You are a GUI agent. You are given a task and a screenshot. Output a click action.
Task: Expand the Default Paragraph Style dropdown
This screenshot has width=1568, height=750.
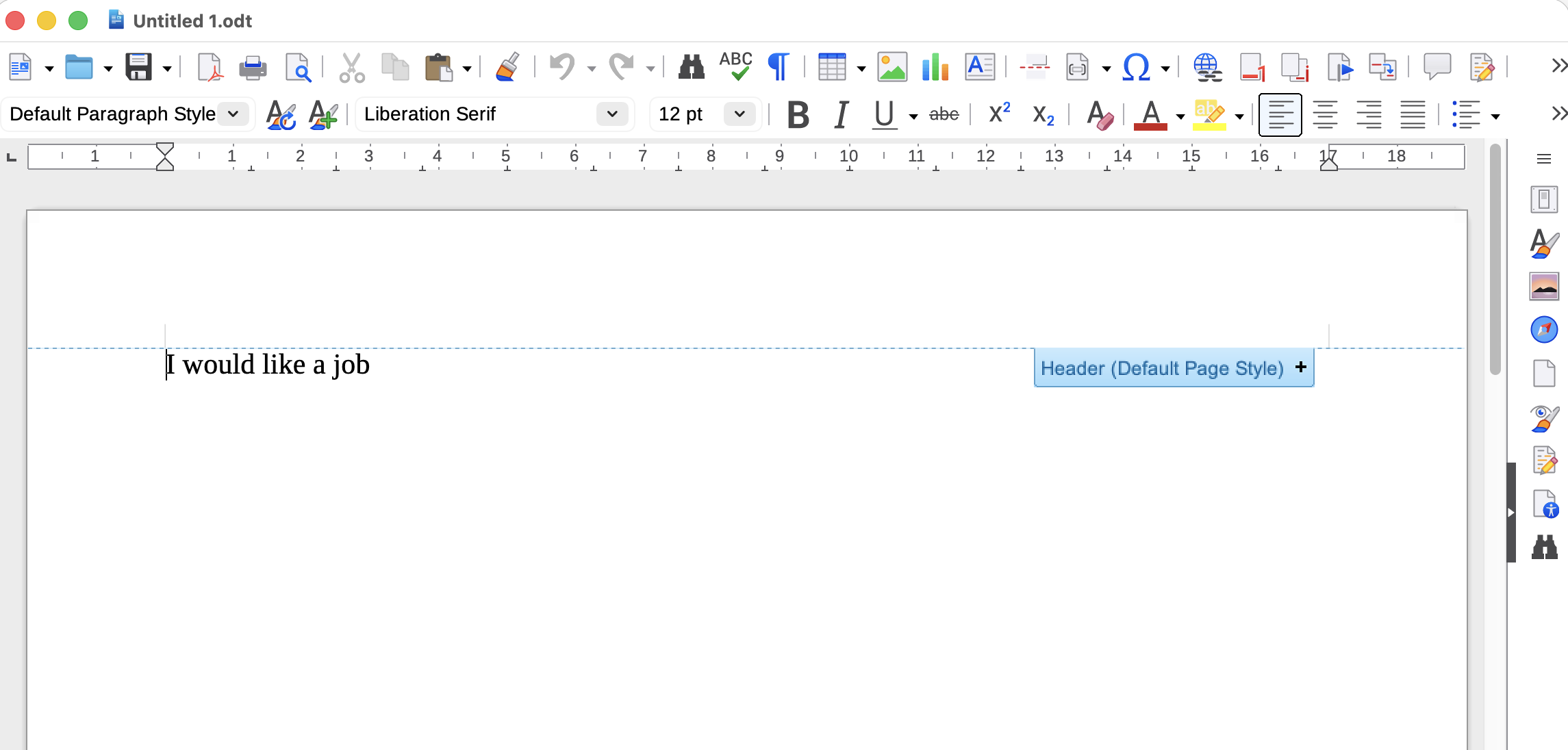pos(233,114)
